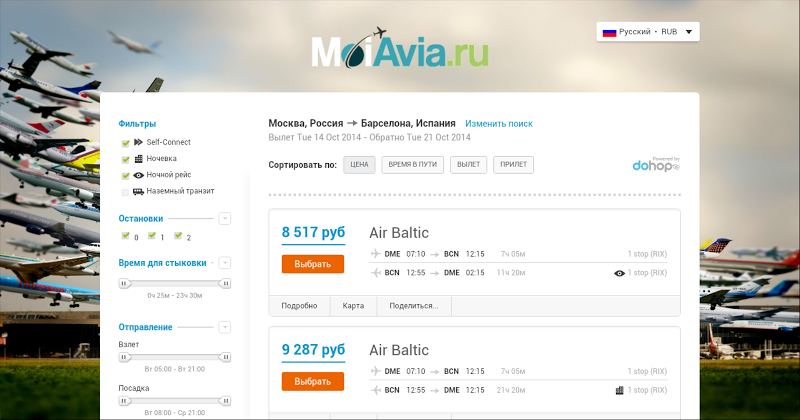
Task: Click the dohop logo
Action: click(x=656, y=165)
